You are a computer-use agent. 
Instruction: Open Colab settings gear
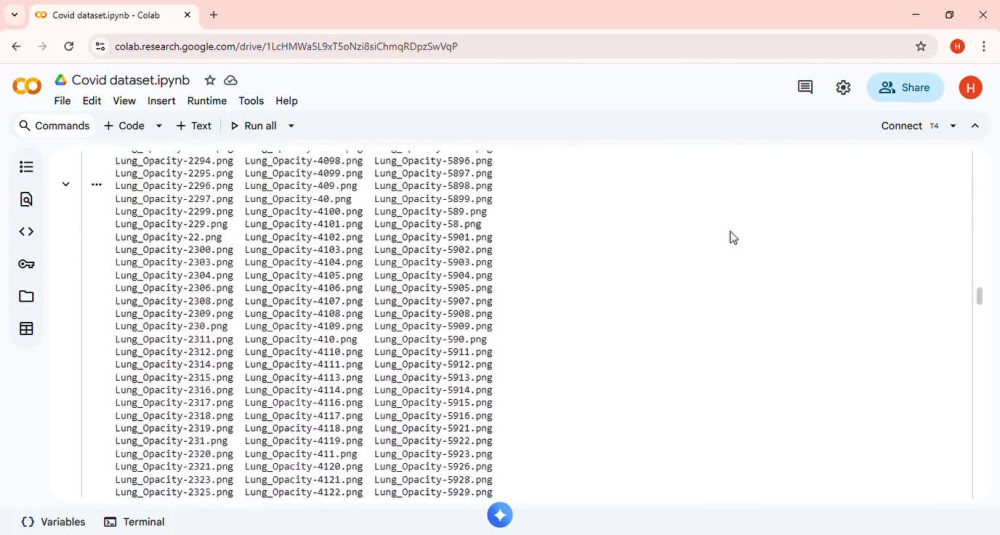[843, 87]
